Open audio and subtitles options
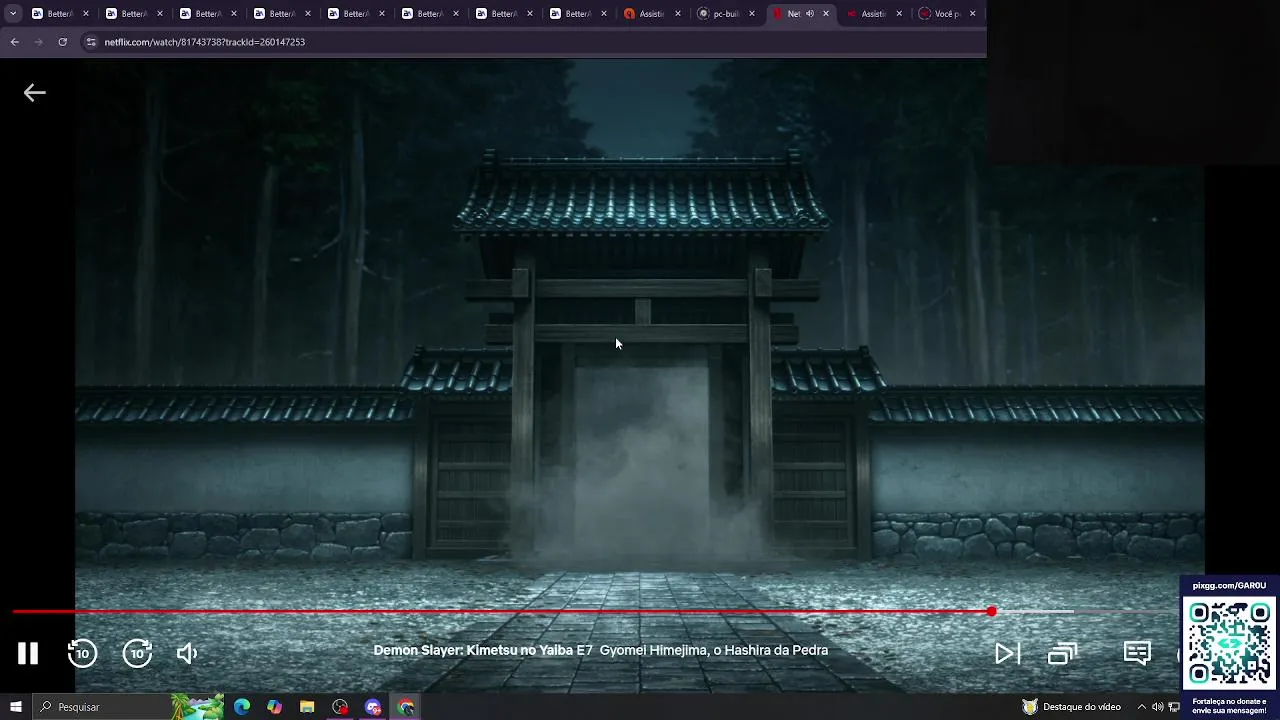The width and height of the screenshot is (1280, 720). point(1137,653)
